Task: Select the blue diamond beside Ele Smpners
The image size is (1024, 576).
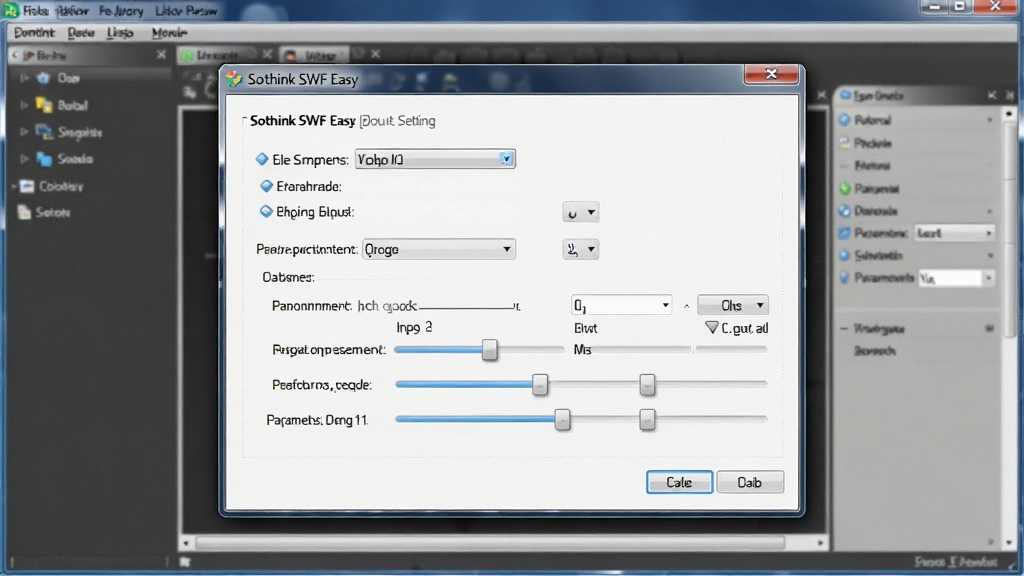Action: [262, 159]
